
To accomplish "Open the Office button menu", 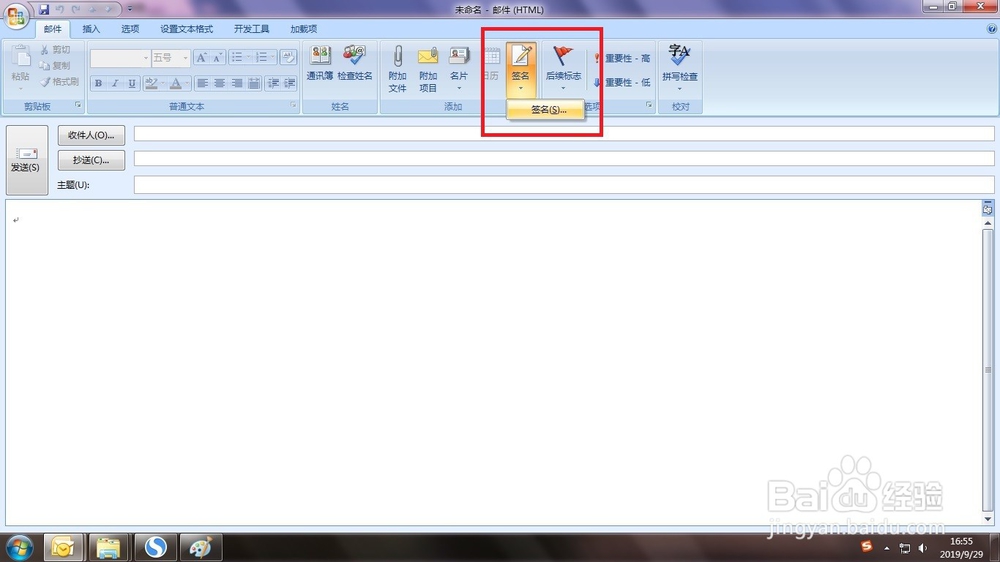I will 16,15.
